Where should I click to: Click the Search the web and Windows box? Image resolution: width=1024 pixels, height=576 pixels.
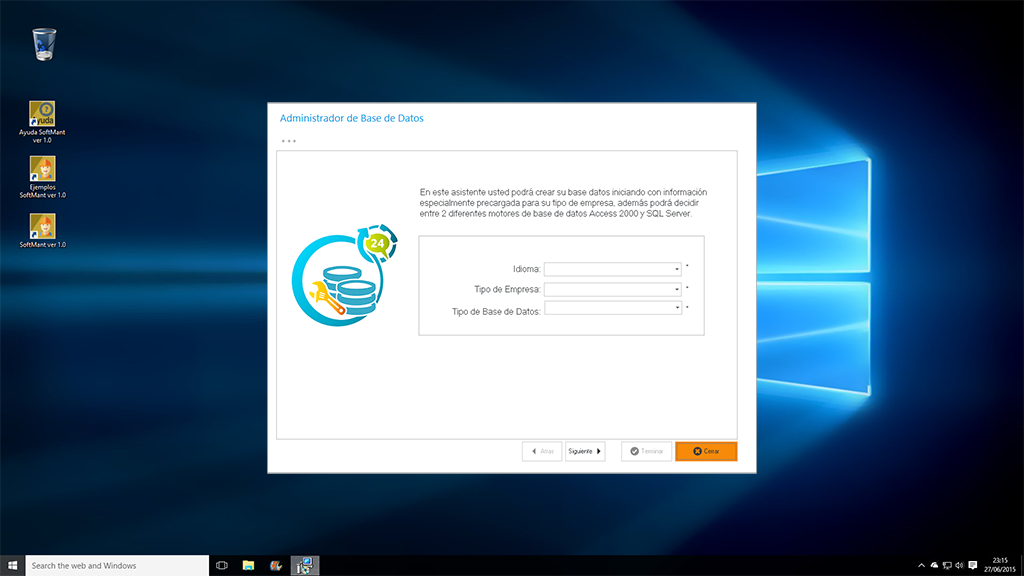click(x=116, y=565)
